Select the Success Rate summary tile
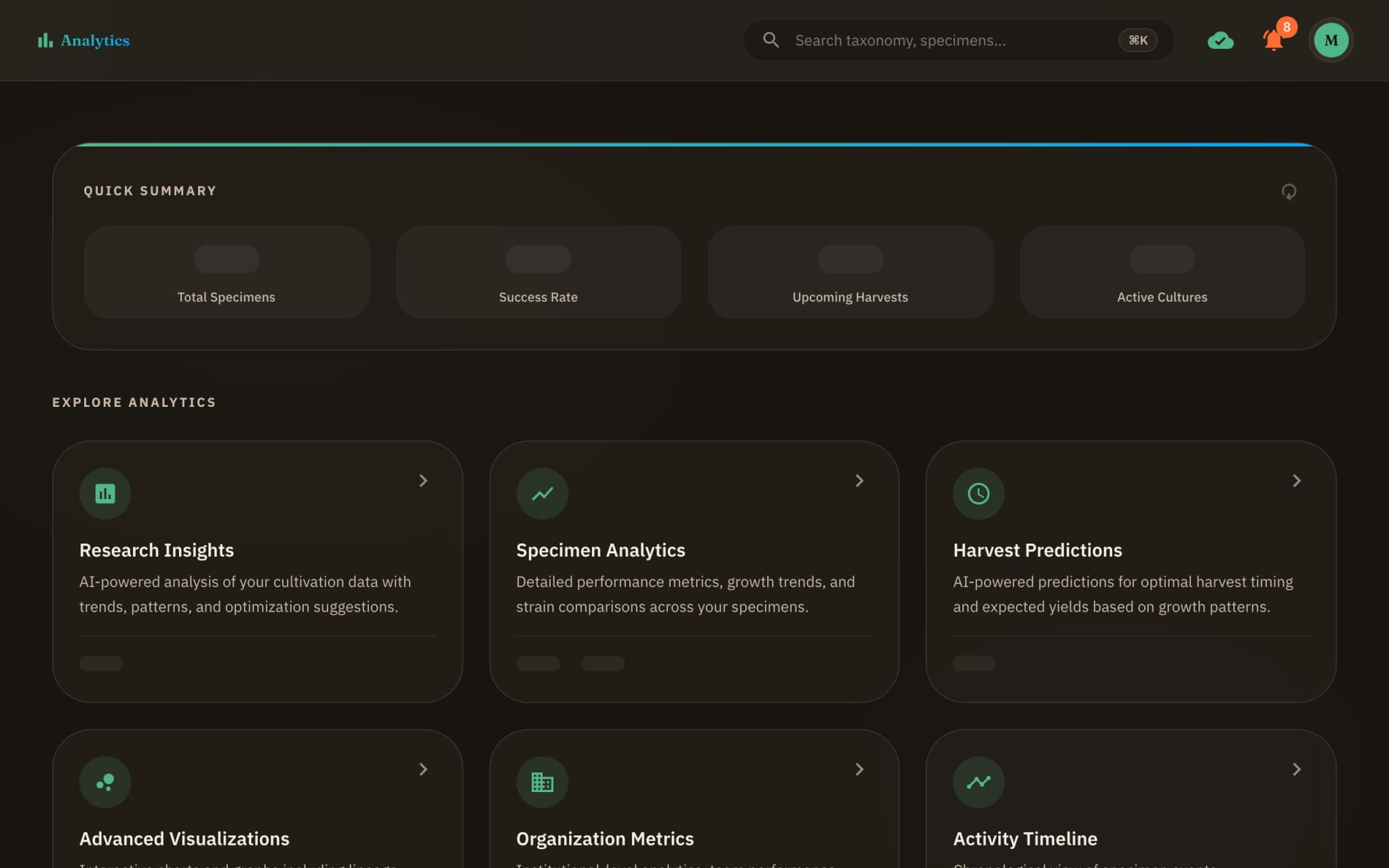1389x868 pixels. click(539, 273)
